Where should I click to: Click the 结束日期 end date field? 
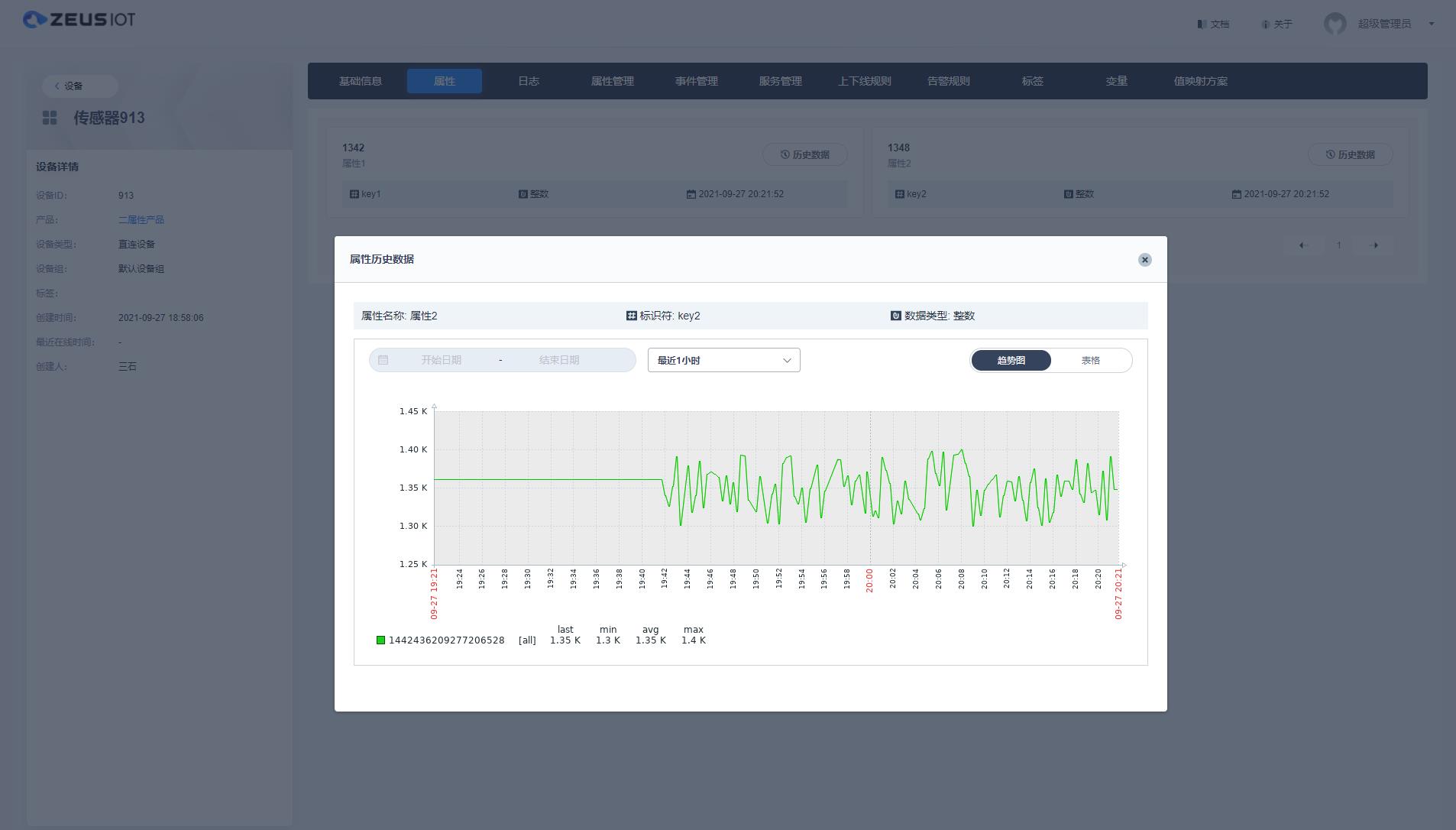tap(559, 360)
